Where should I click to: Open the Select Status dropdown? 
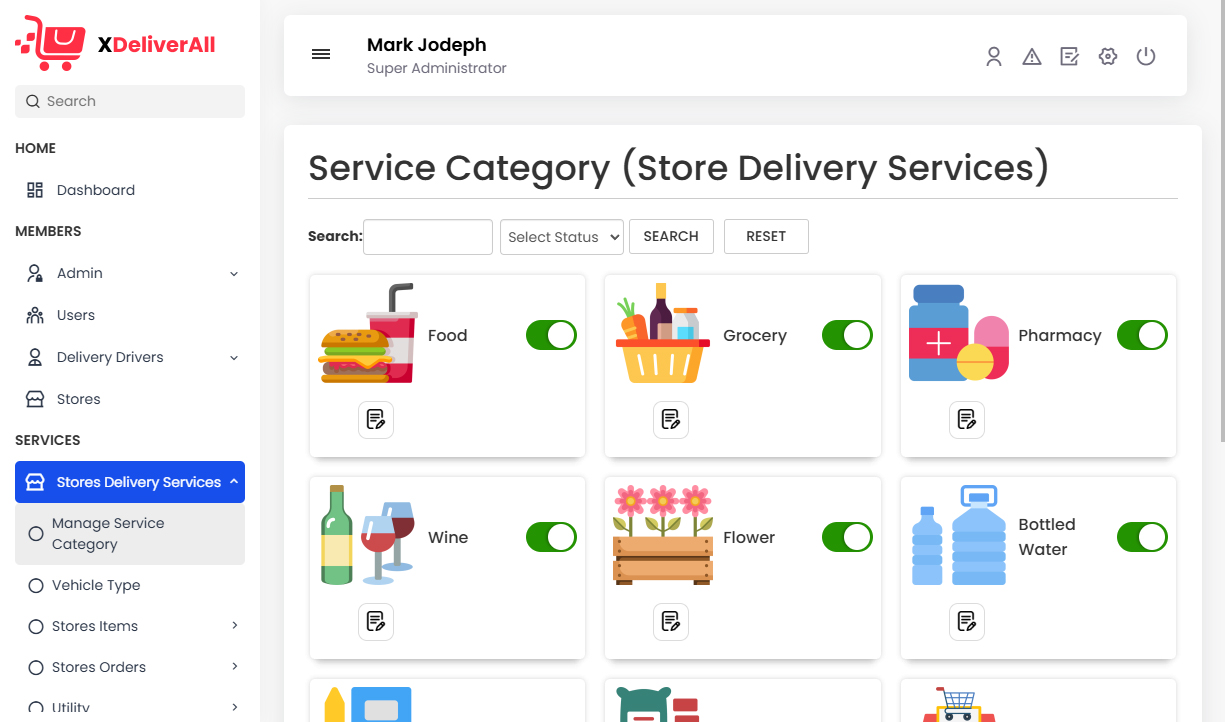pos(562,237)
